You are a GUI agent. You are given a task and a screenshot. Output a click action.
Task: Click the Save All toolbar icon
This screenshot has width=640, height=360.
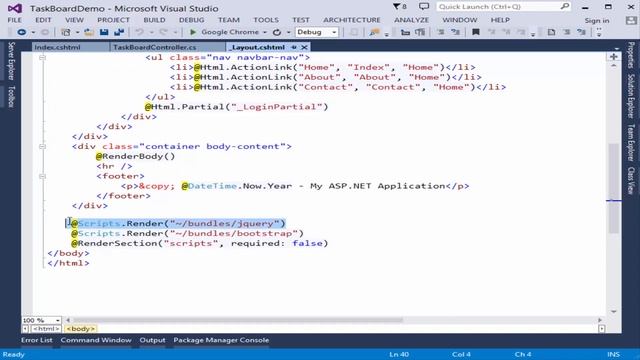pos(119,32)
